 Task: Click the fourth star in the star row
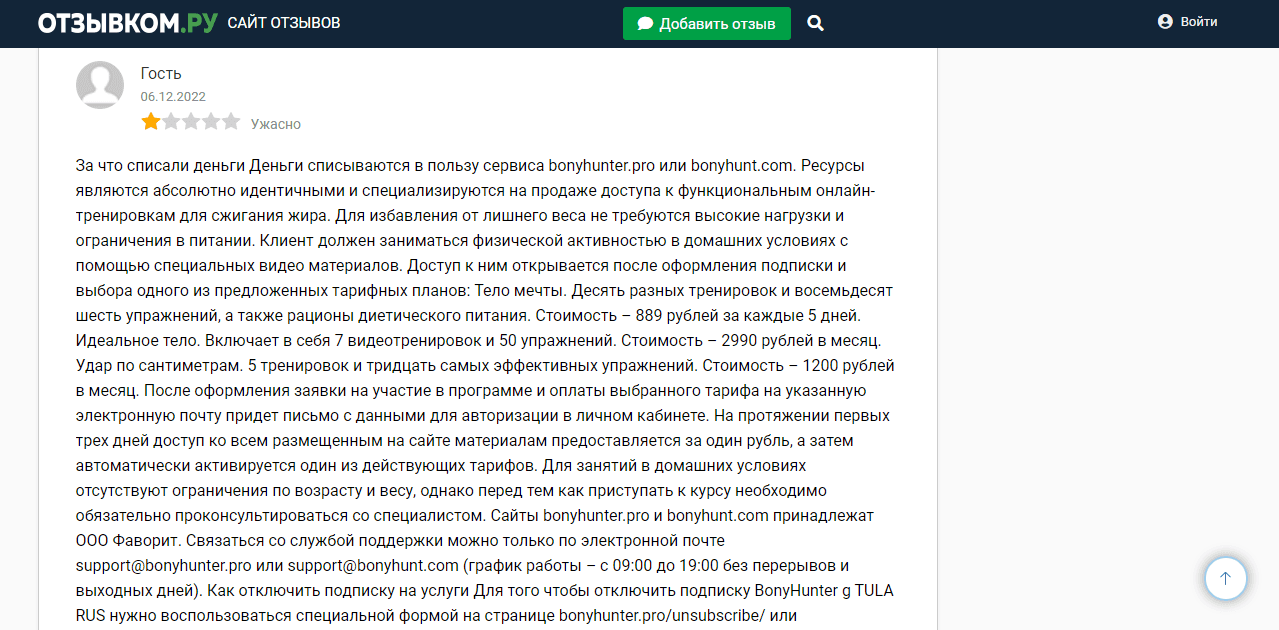coord(211,120)
